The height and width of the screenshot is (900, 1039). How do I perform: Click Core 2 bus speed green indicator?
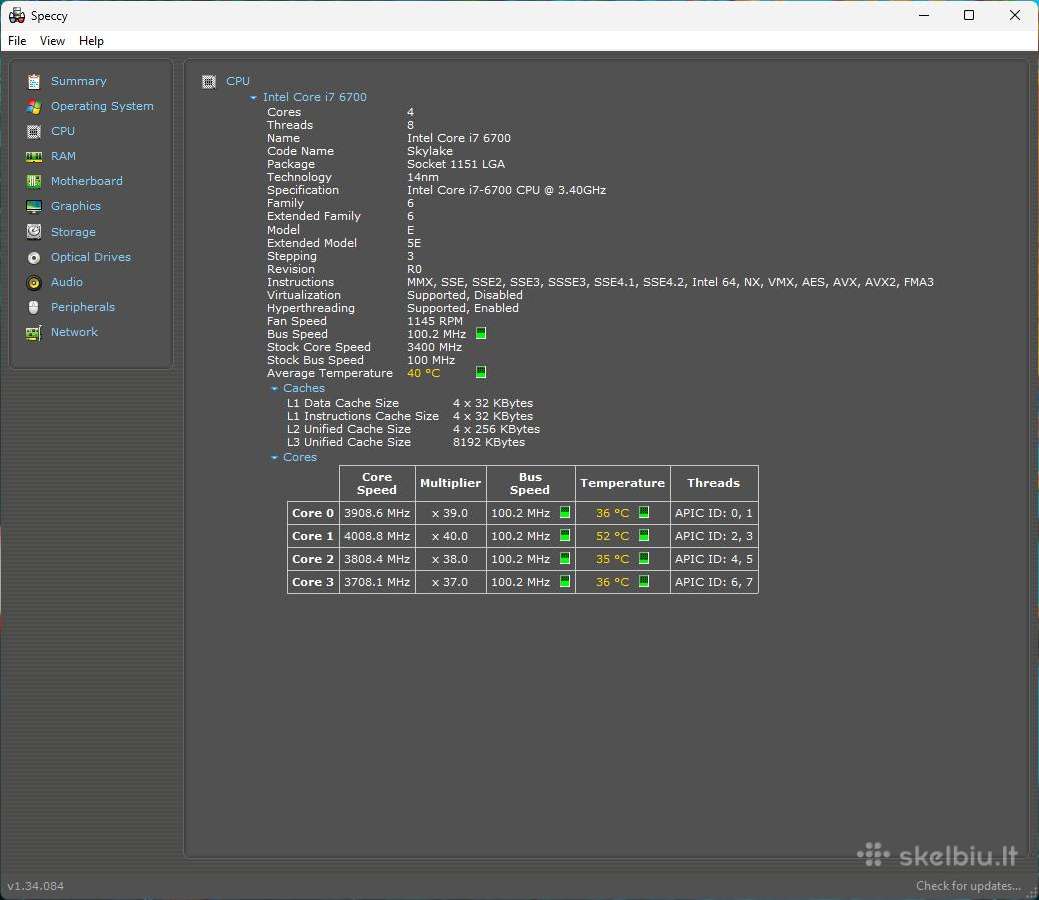coord(565,559)
